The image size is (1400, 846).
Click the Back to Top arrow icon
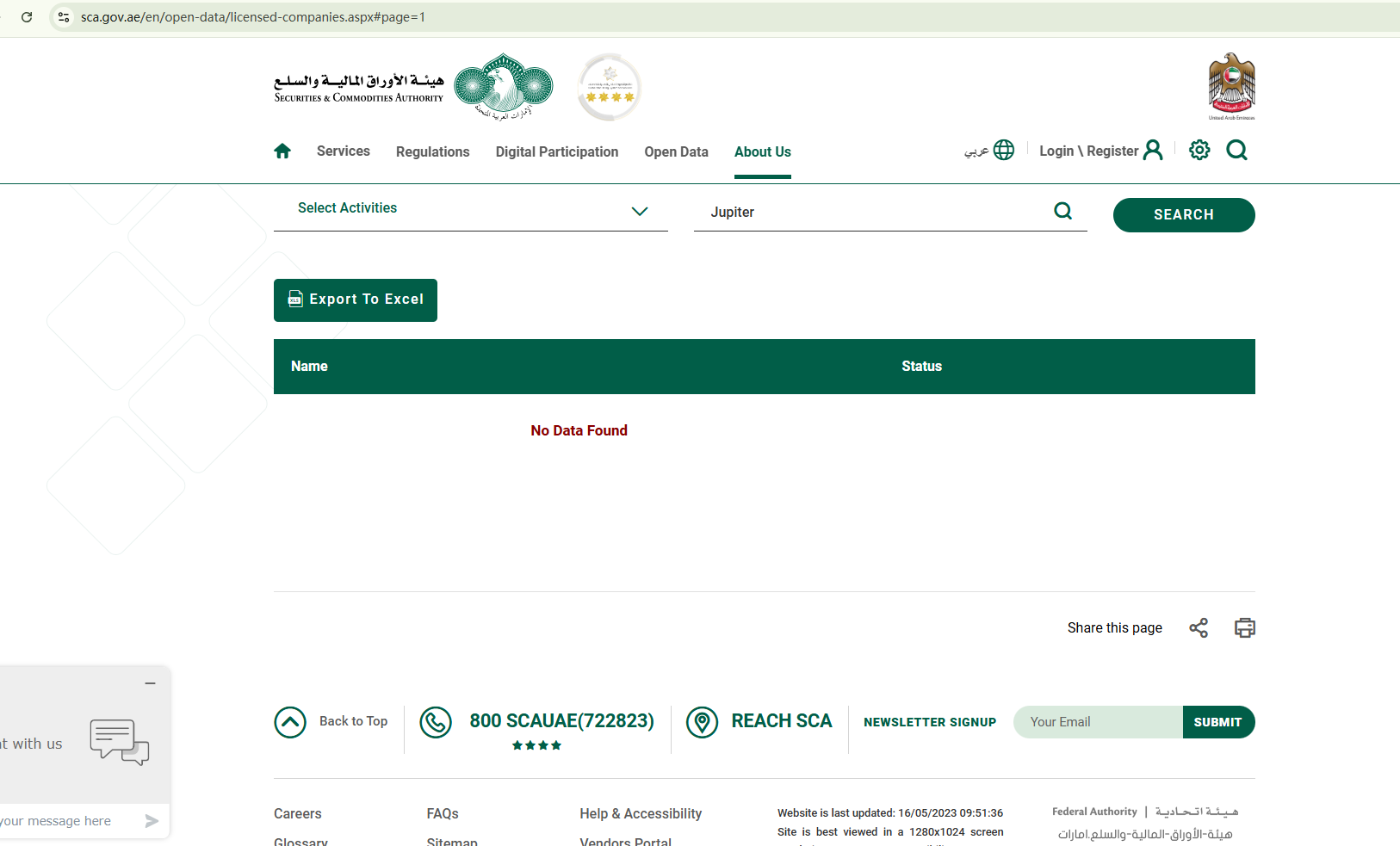click(x=290, y=722)
